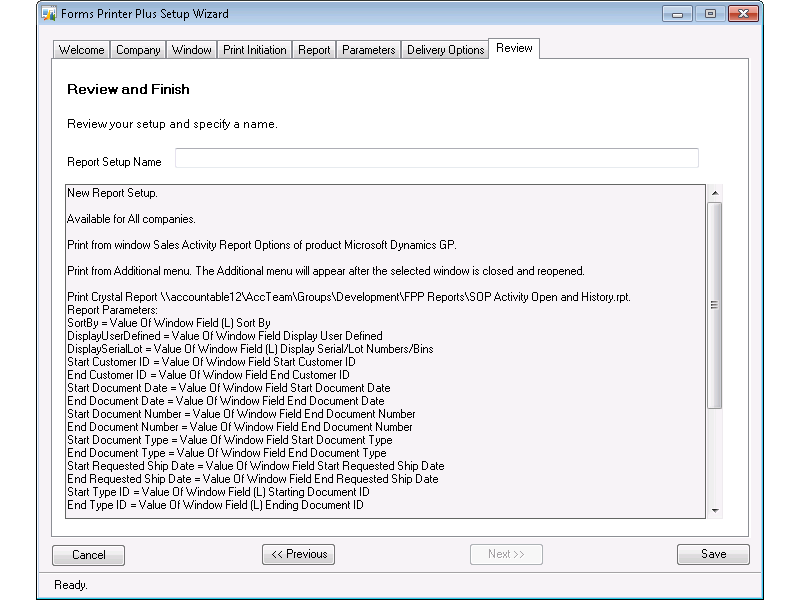This screenshot has height=600, width=800.
Task: Click the summary scrollbar down arrow
Action: 714,510
